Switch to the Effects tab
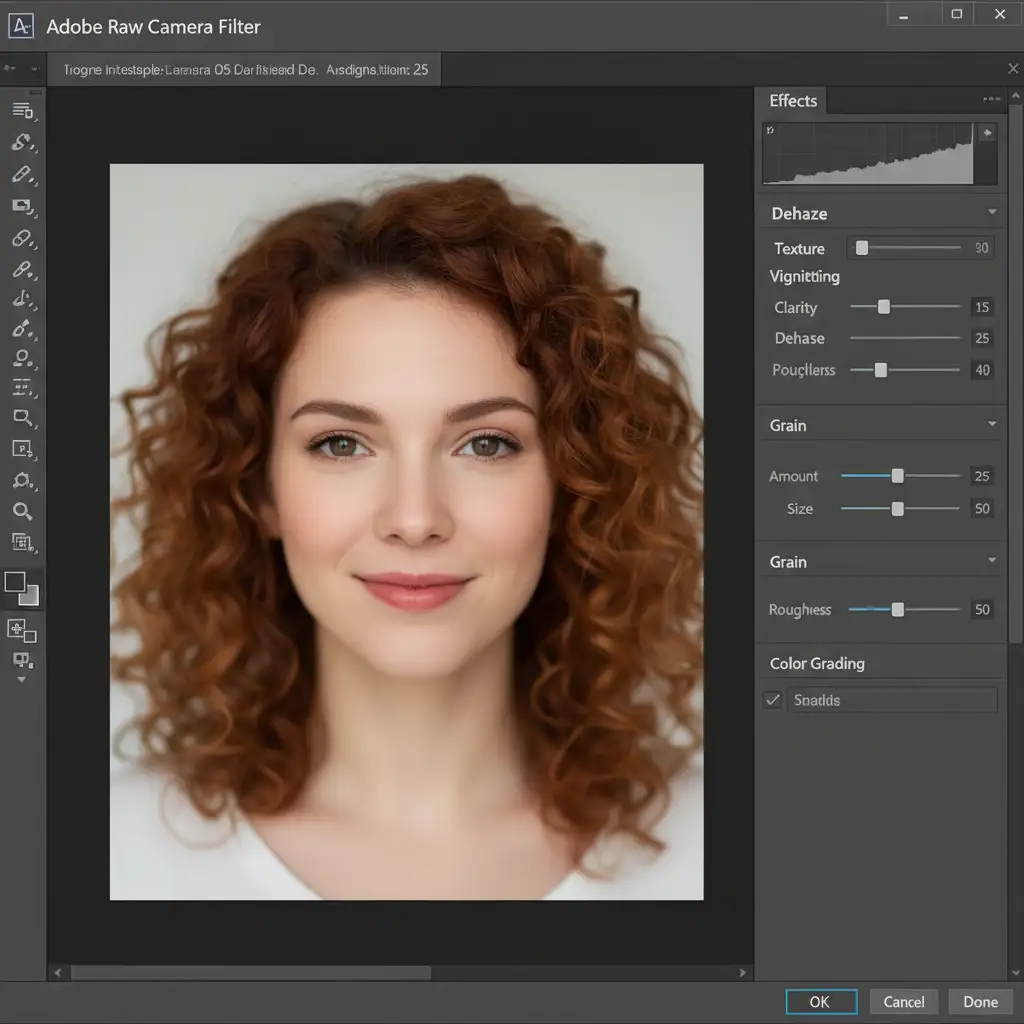This screenshot has height=1024, width=1024. 793,101
